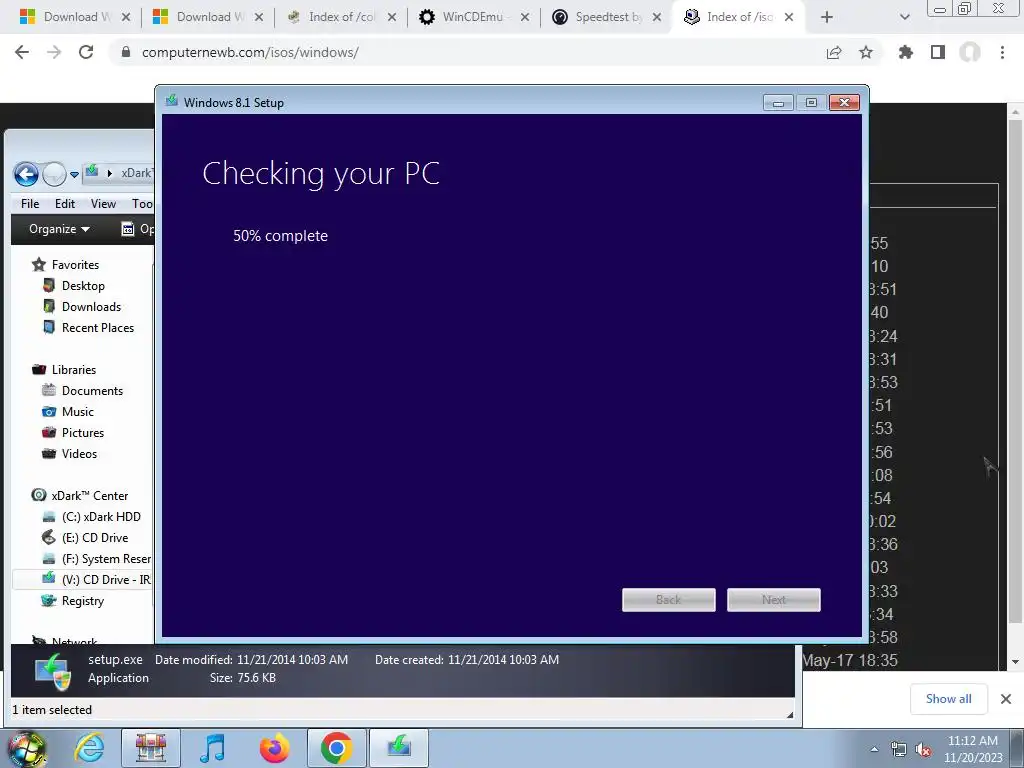
Task: Open Chrome side panel icon
Action: (938, 52)
